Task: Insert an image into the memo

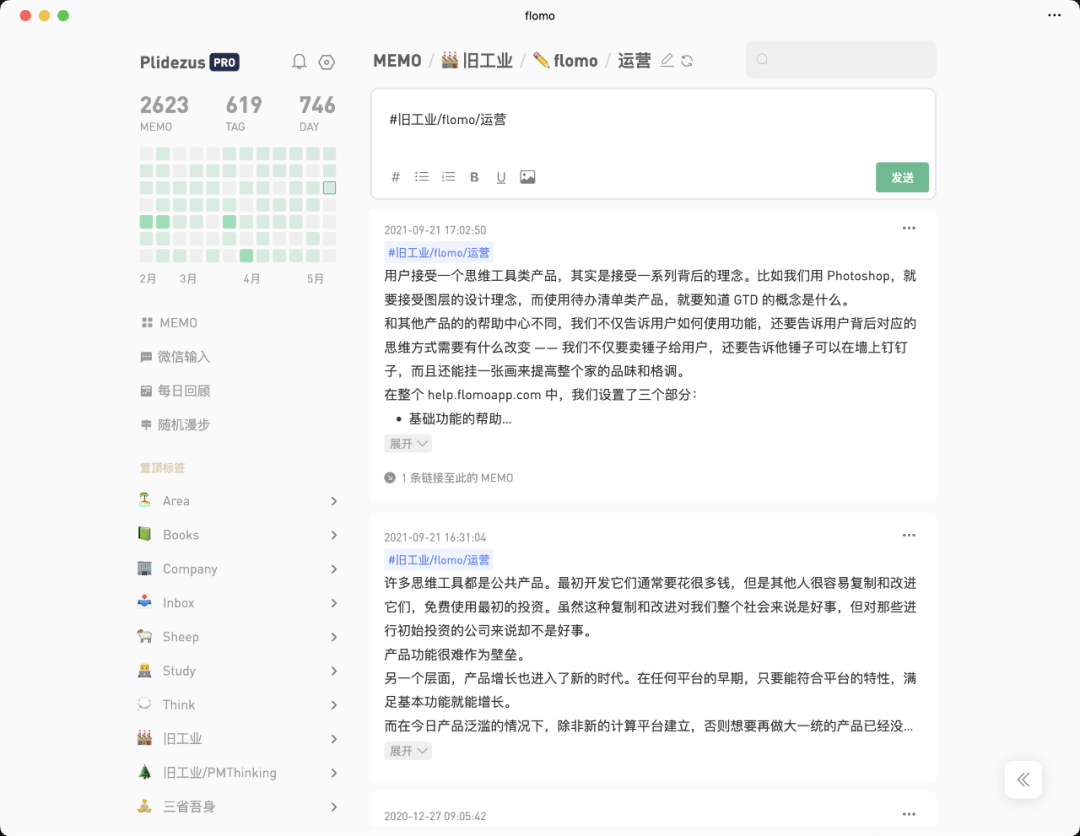Action: pyautogui.click(x=528, y=177)
